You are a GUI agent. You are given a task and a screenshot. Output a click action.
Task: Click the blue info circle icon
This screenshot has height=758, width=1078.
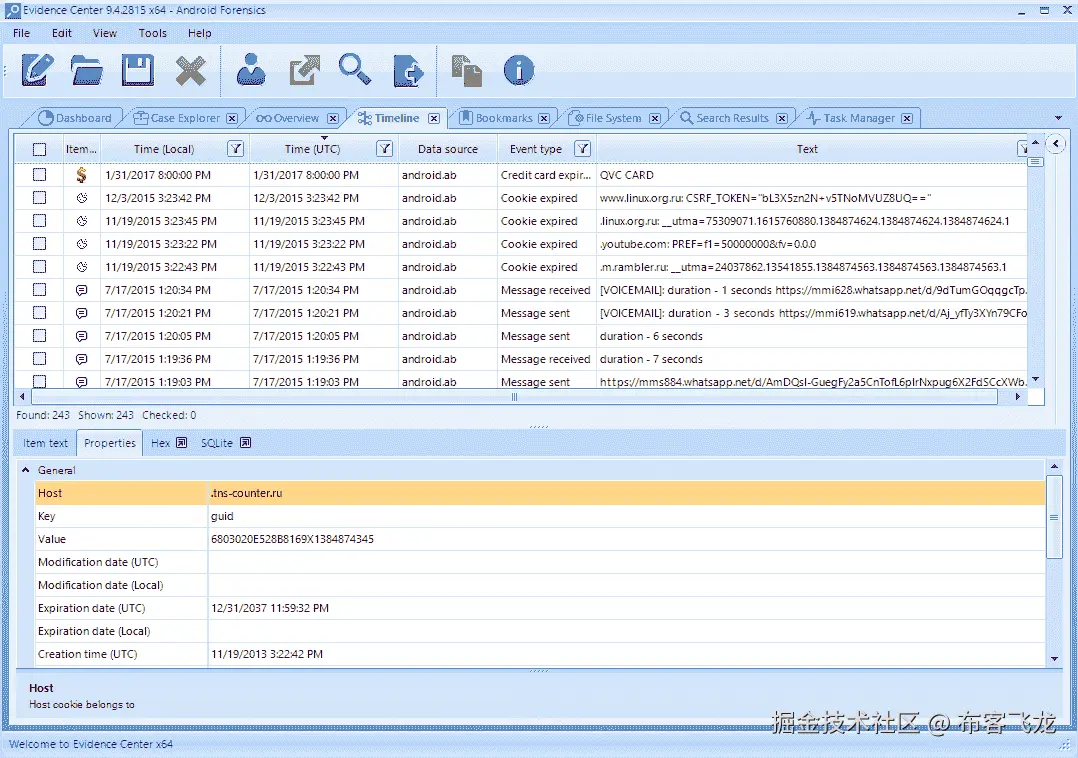click(518, 70)
